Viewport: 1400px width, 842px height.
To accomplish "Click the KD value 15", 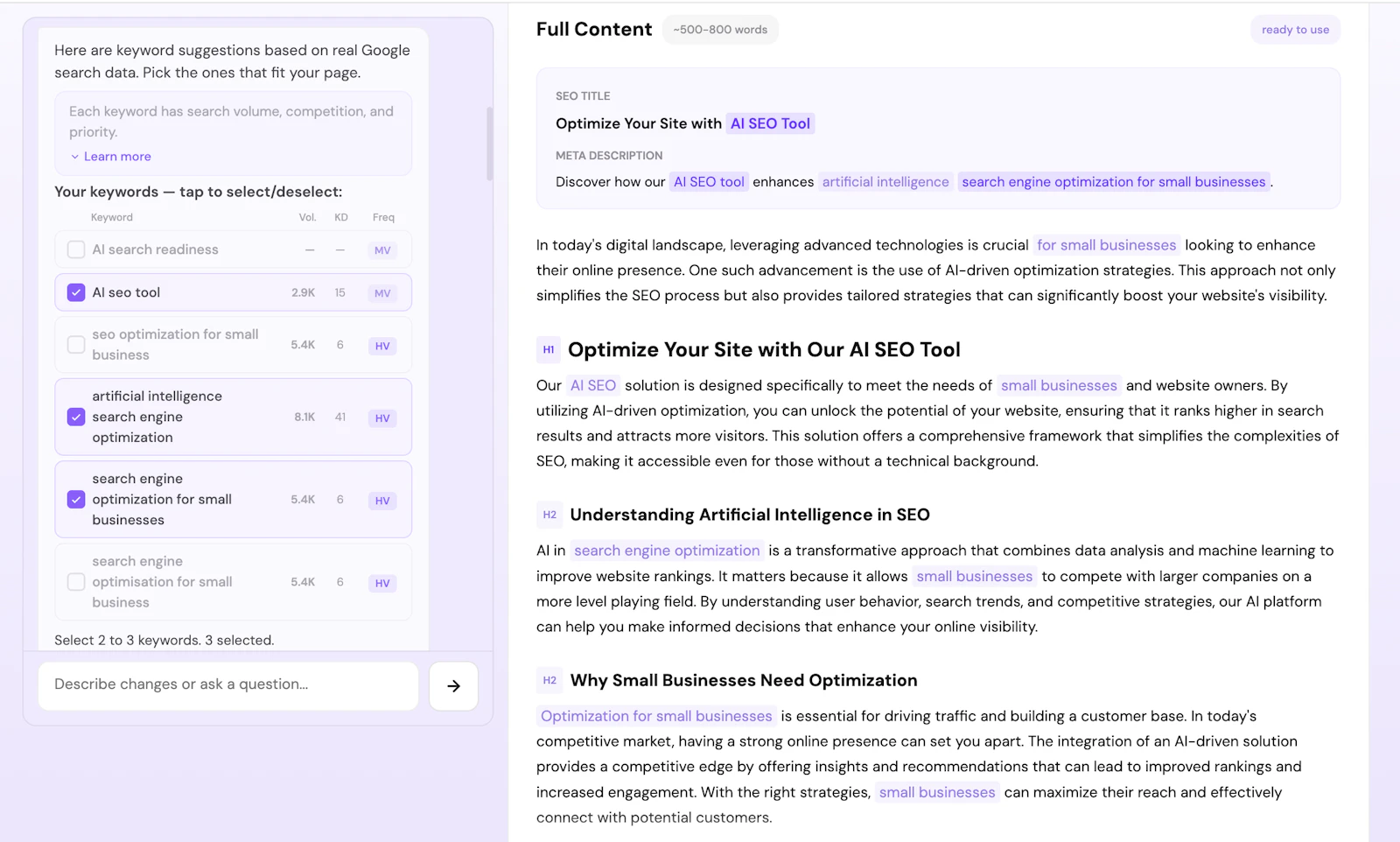I will tap(339, 292).
